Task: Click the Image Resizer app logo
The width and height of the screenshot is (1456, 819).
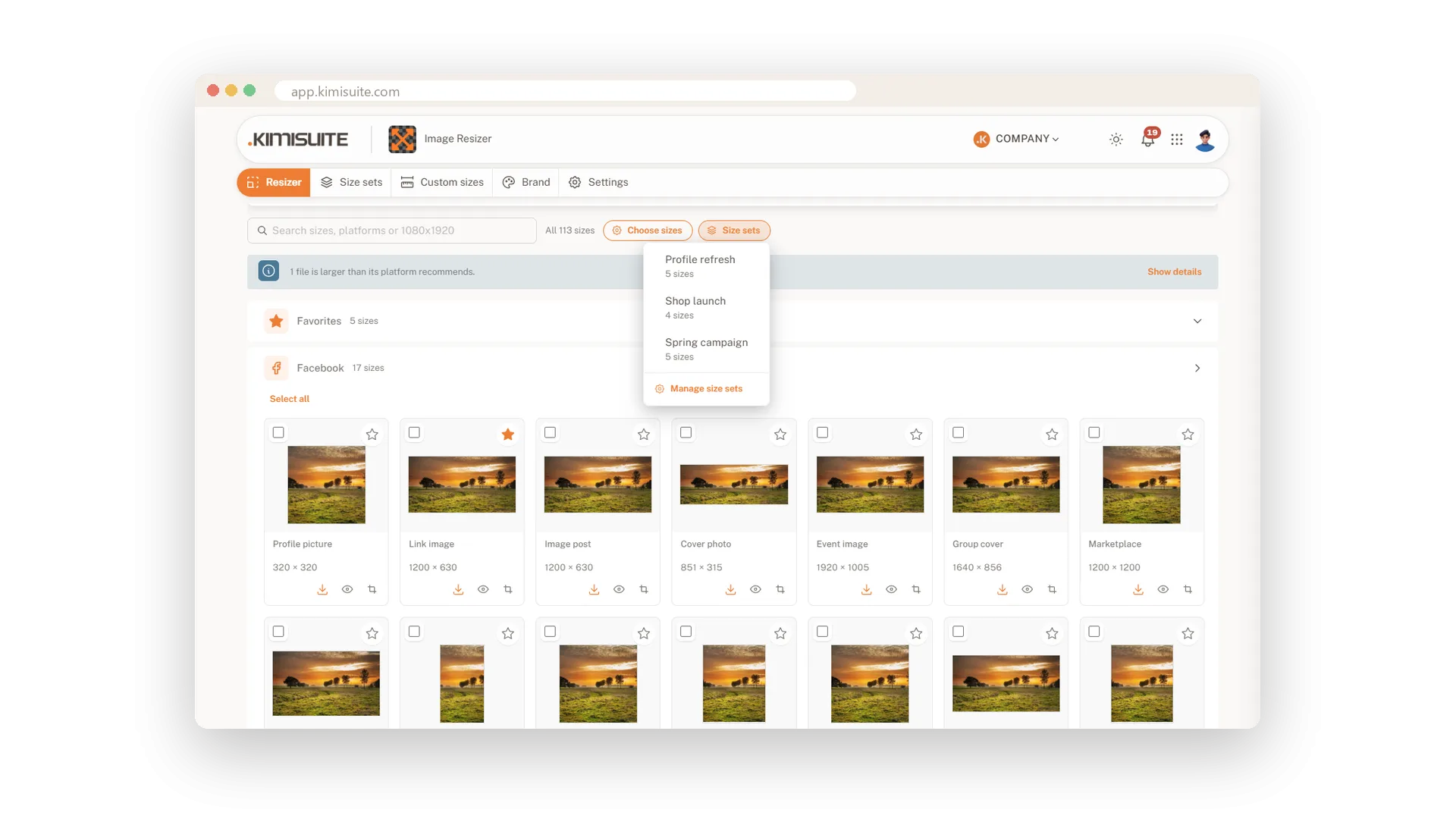Action: 402,139
